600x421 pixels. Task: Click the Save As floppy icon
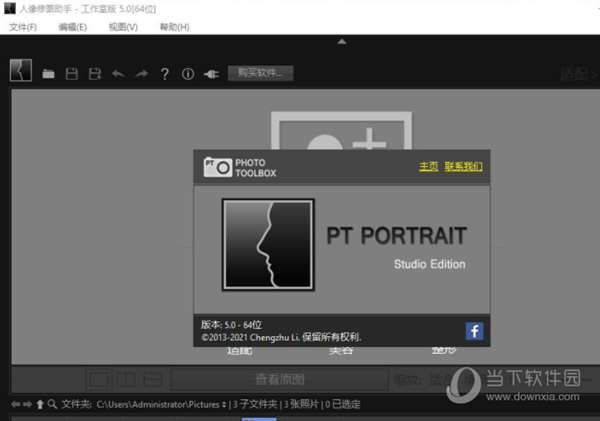point(95,73)
